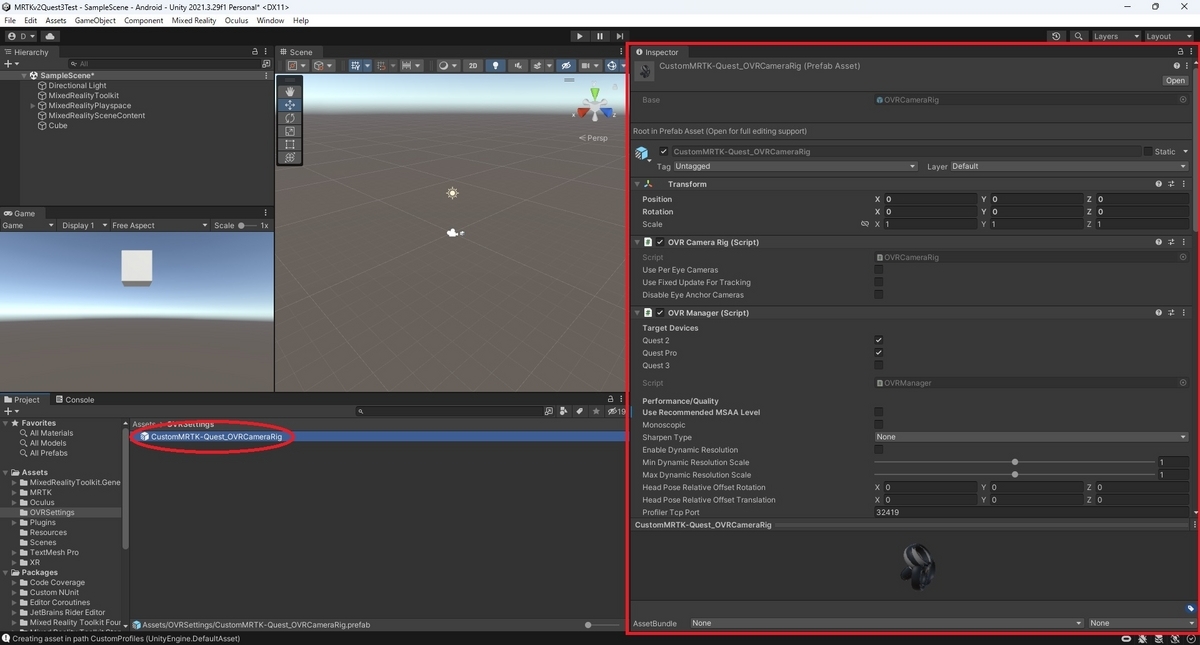The image size is (1200, 645).
Task: Collapse the OVR Manager component
Action: pyautogui.click(x=639, y=313)
